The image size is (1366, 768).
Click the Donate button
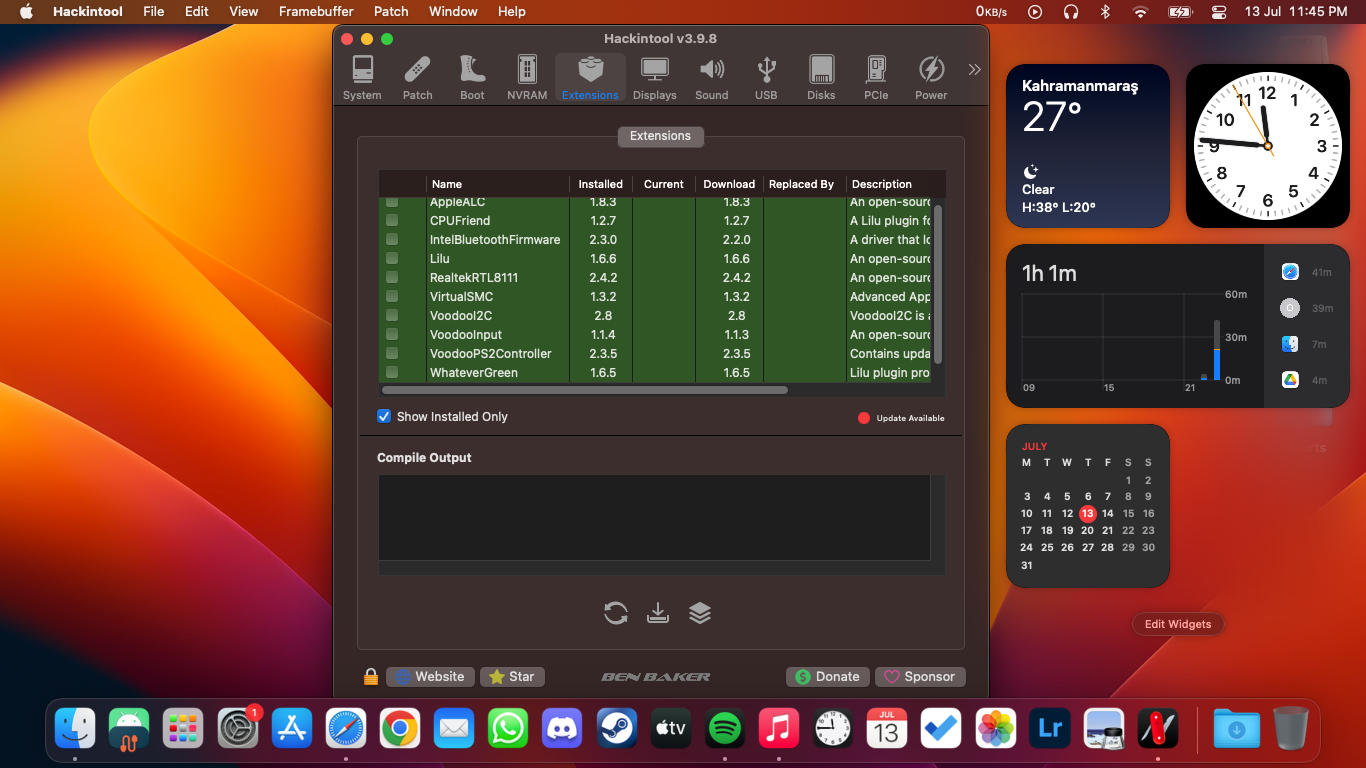pos(827,677)
